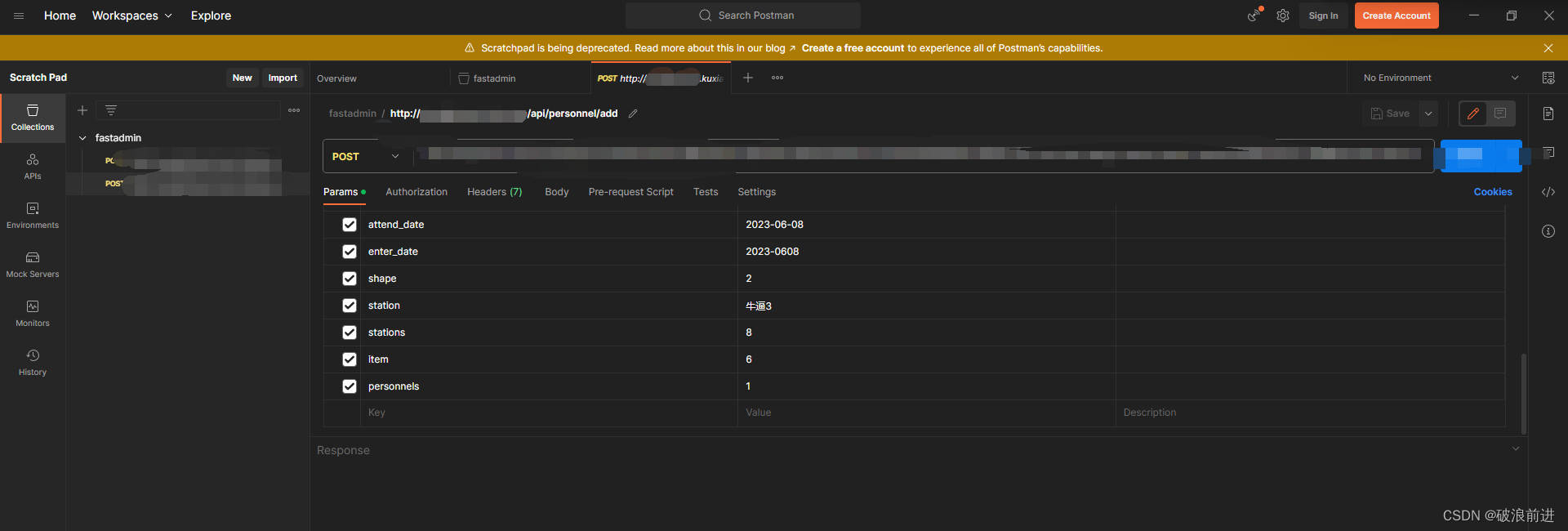Click the Save button
The image size is (1568, 531).
1391,114
